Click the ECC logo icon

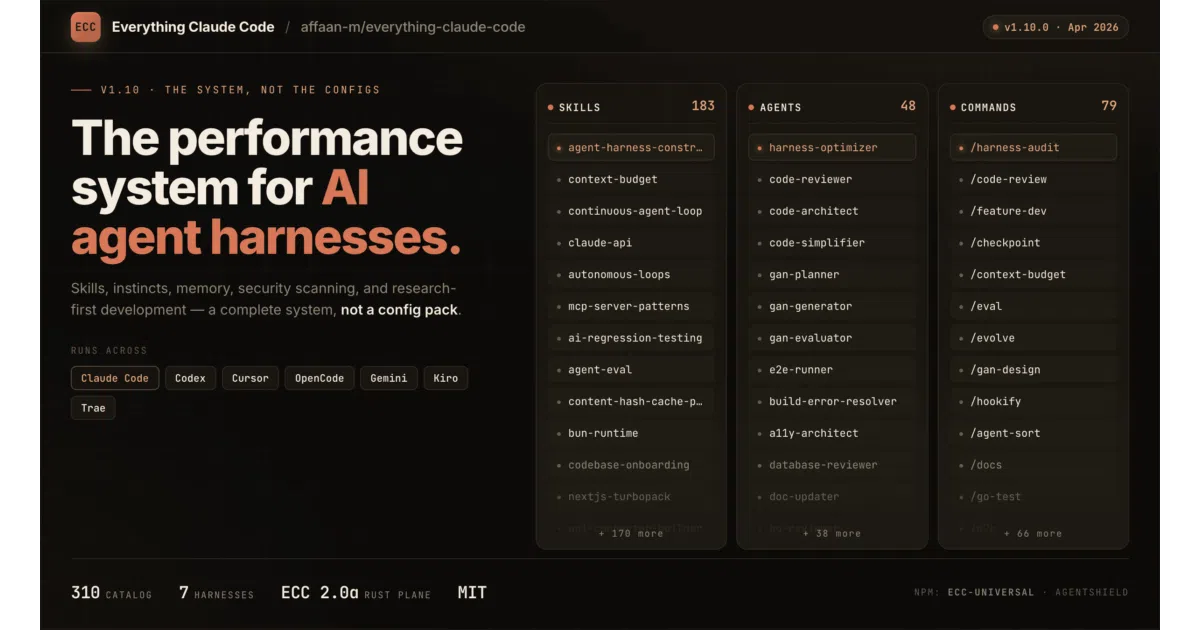tap(86, 27)
